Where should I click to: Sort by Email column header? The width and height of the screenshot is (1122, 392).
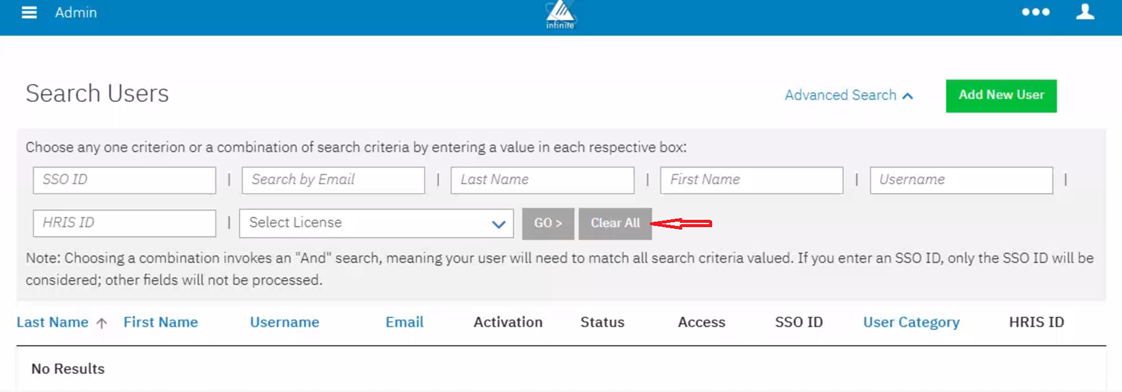[404, 323]
